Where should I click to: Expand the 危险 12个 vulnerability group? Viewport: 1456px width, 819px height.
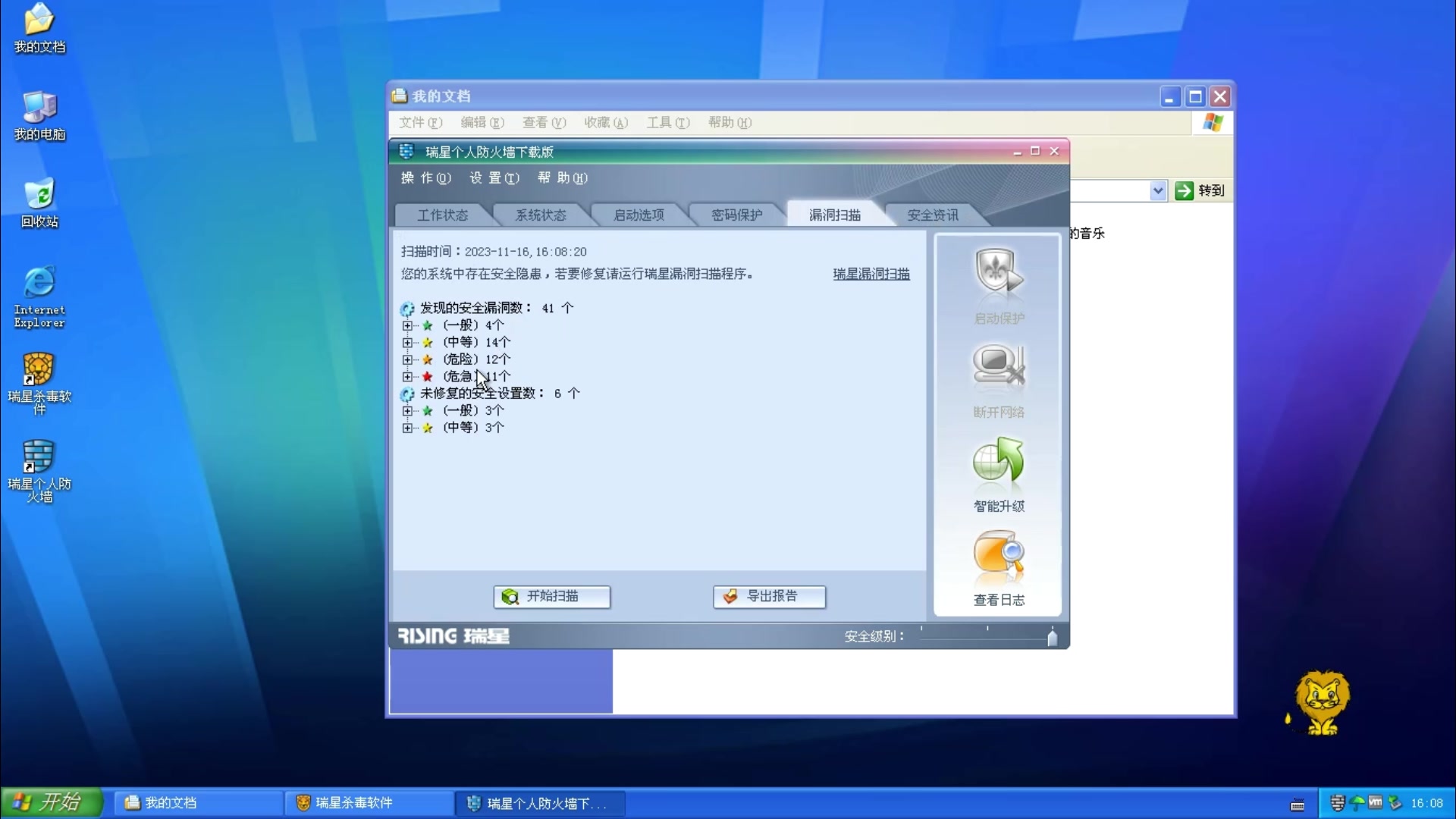coord(407,359)
